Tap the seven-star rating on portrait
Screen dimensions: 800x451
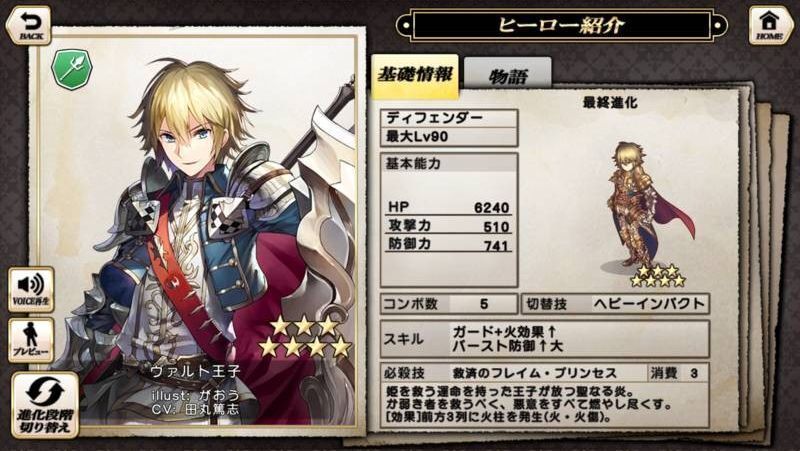[305, 336]
